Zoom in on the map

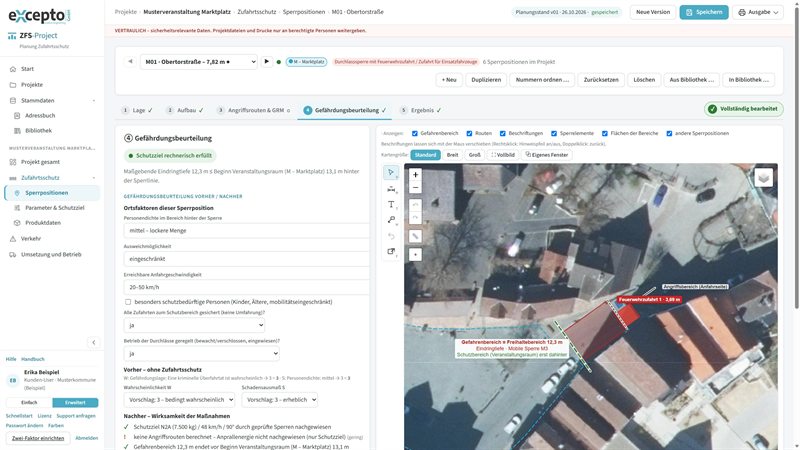415,174
